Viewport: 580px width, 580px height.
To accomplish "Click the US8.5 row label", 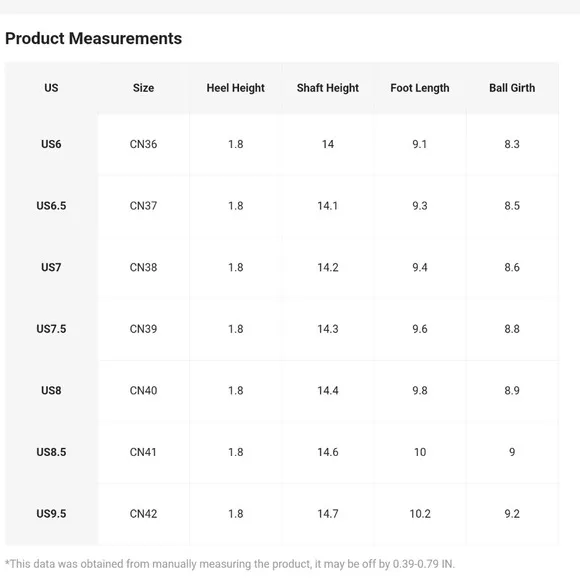I will pyautogui.click(x=51, y=452).
